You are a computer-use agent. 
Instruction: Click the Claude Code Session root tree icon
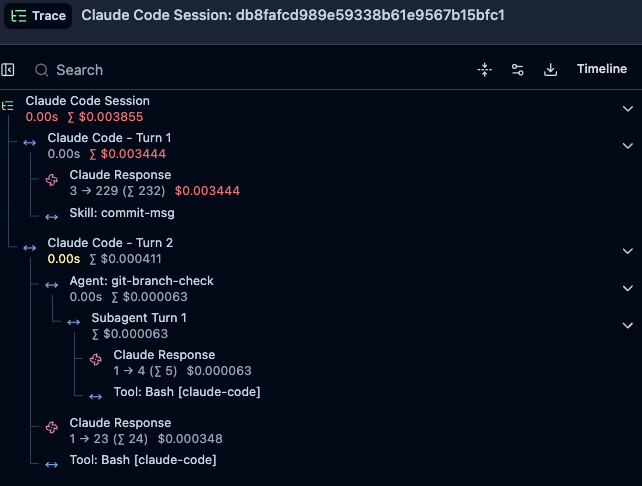pyautogui.click(x=7, y=106)
